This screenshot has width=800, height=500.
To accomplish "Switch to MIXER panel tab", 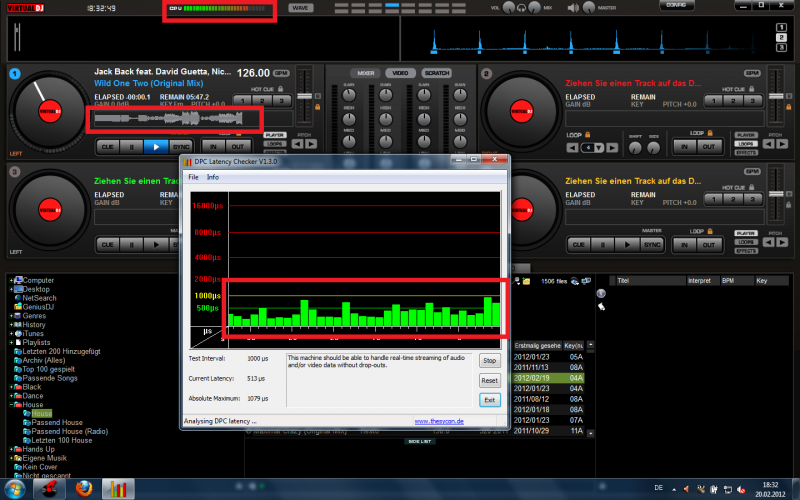I will coord(365,73).
